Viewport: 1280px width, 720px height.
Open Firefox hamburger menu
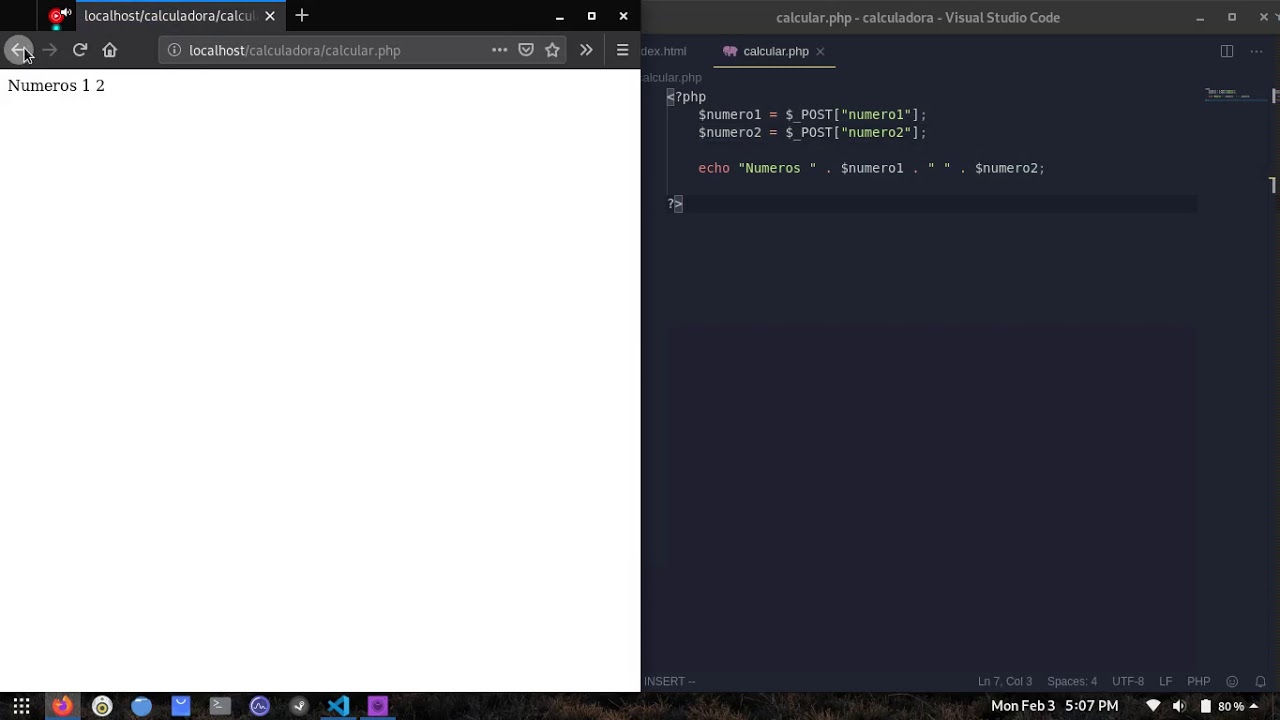(x=622, y=50)
